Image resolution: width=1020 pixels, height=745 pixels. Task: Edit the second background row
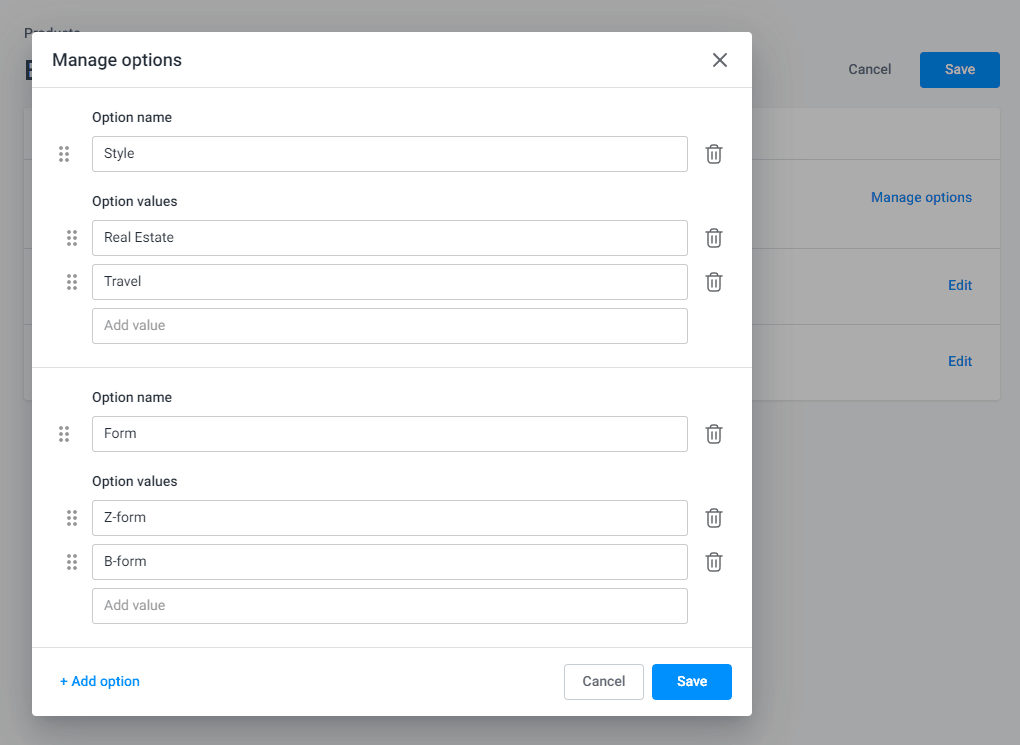(959, 361)
